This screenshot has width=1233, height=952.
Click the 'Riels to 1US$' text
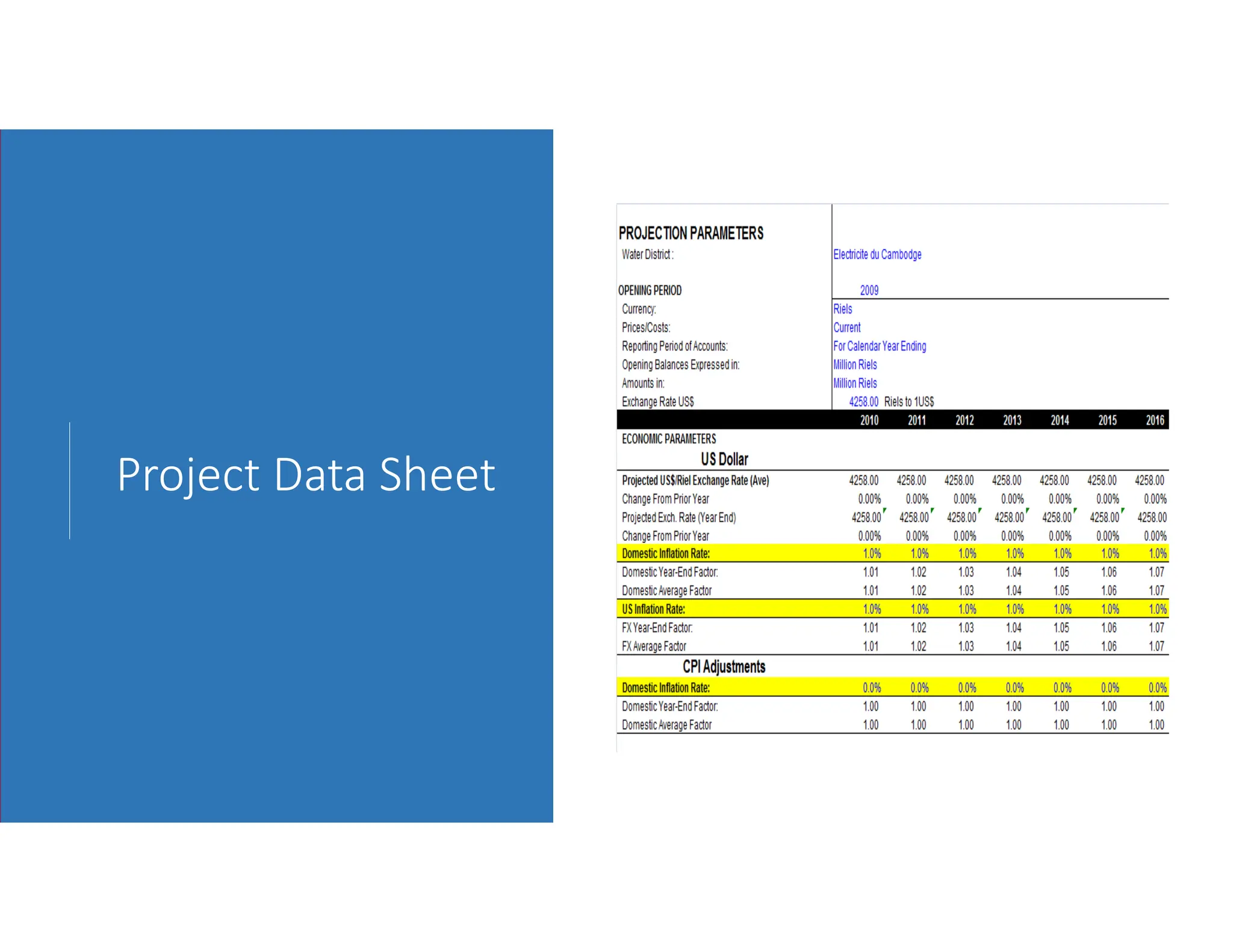(x=909, y=402)
